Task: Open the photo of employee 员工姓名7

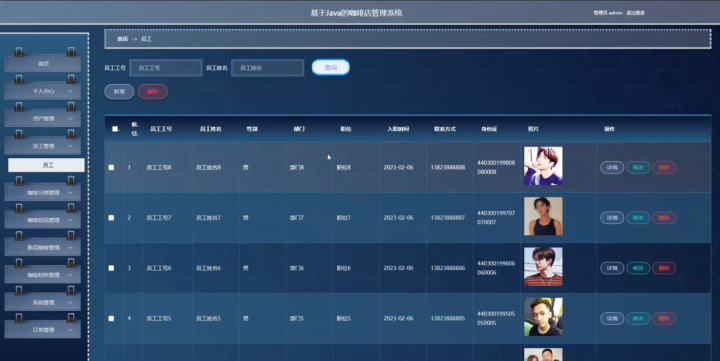Action: [x=543, y=216]
